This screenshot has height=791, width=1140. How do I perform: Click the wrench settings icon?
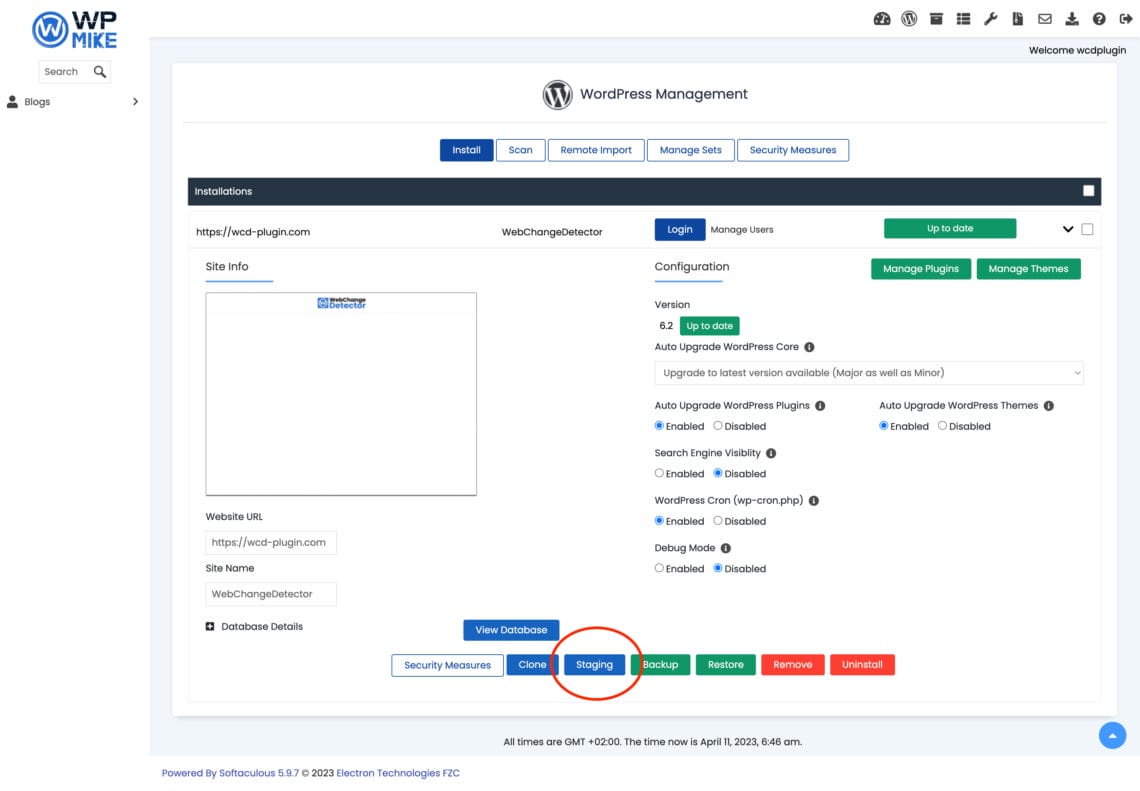[x=990, y=18]
